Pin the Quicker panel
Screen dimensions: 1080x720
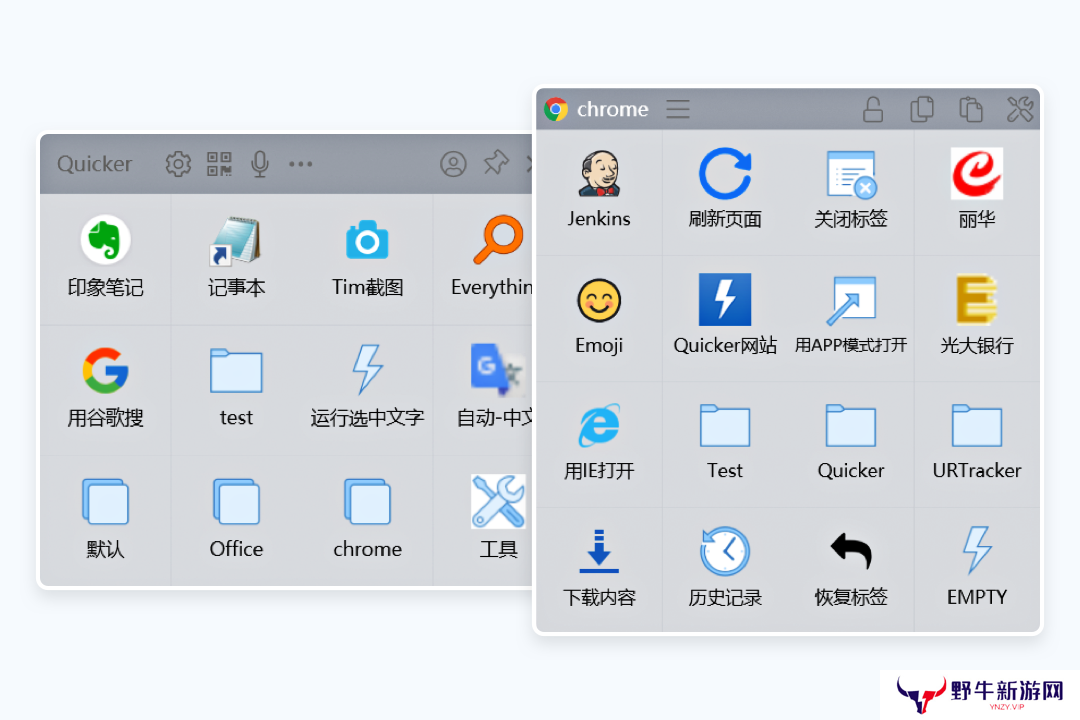click(496, 163)
